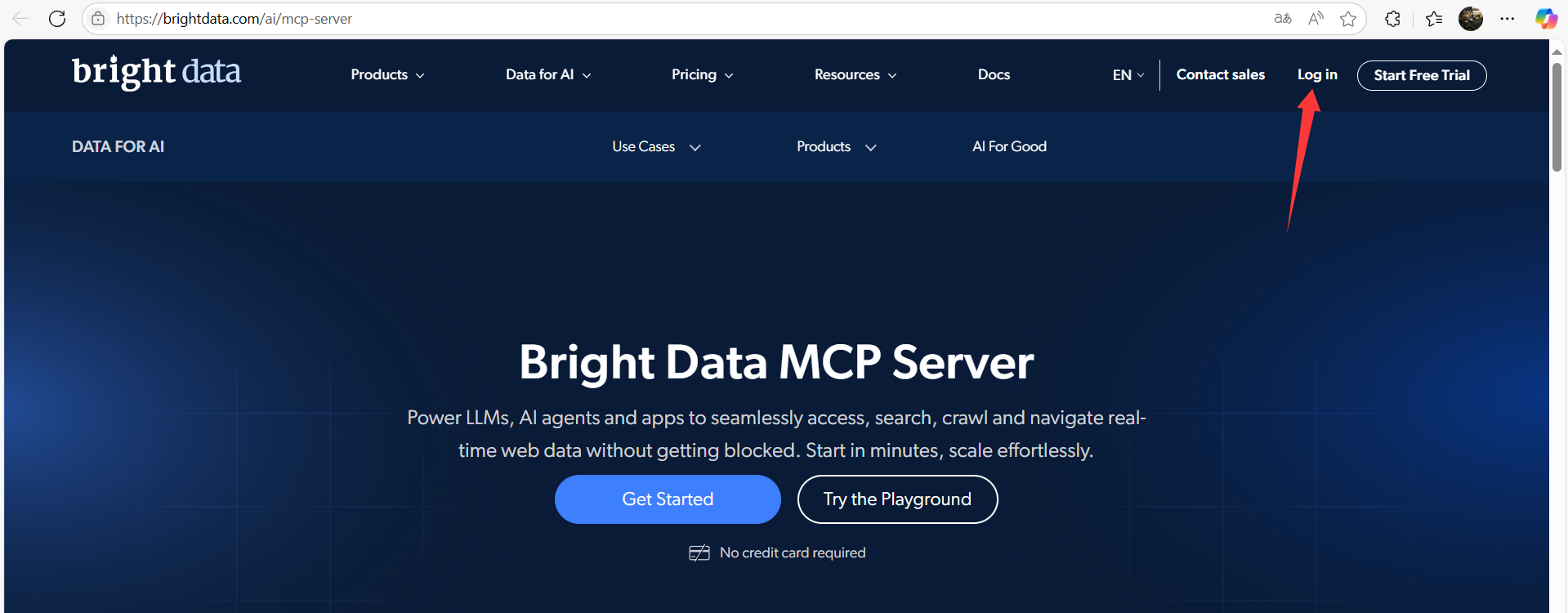The height and width of the screenshot is (613, 1568).
Task: Open the Docs menu item
Action: [x=994, y=75]
